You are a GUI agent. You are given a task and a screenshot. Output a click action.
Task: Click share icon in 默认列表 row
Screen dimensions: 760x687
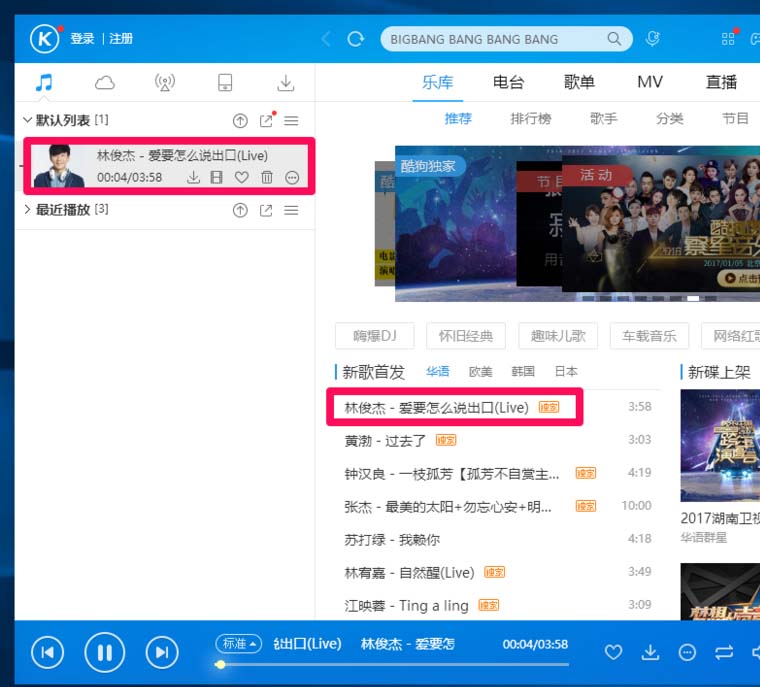(266, 120)
